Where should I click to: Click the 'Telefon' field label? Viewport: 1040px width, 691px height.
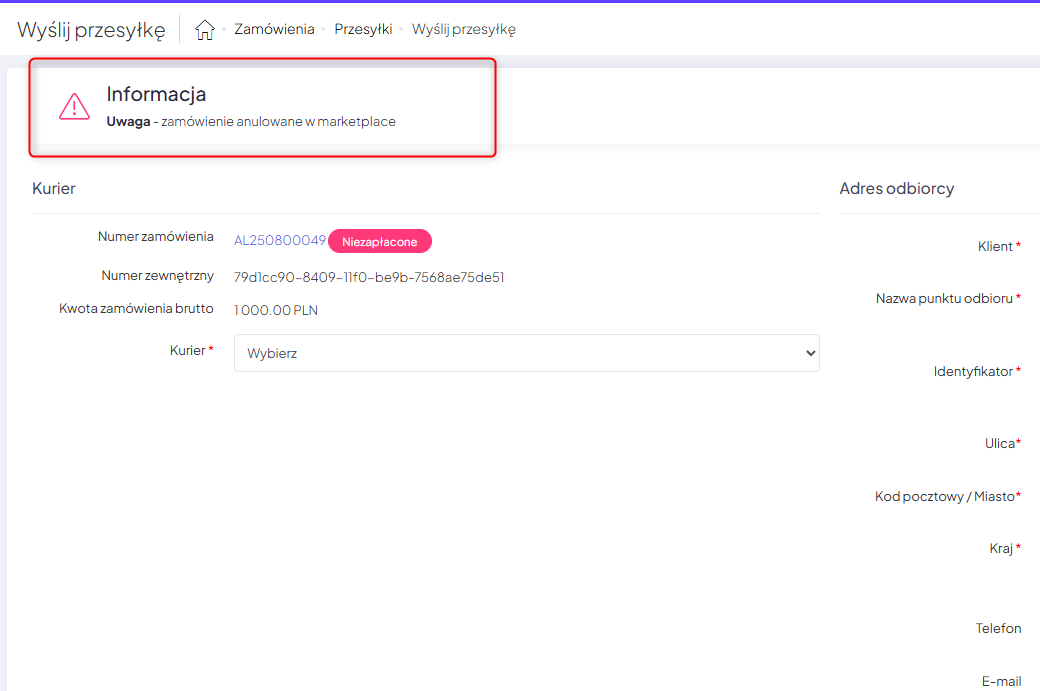pyautogui.click(x=998, y=628)
